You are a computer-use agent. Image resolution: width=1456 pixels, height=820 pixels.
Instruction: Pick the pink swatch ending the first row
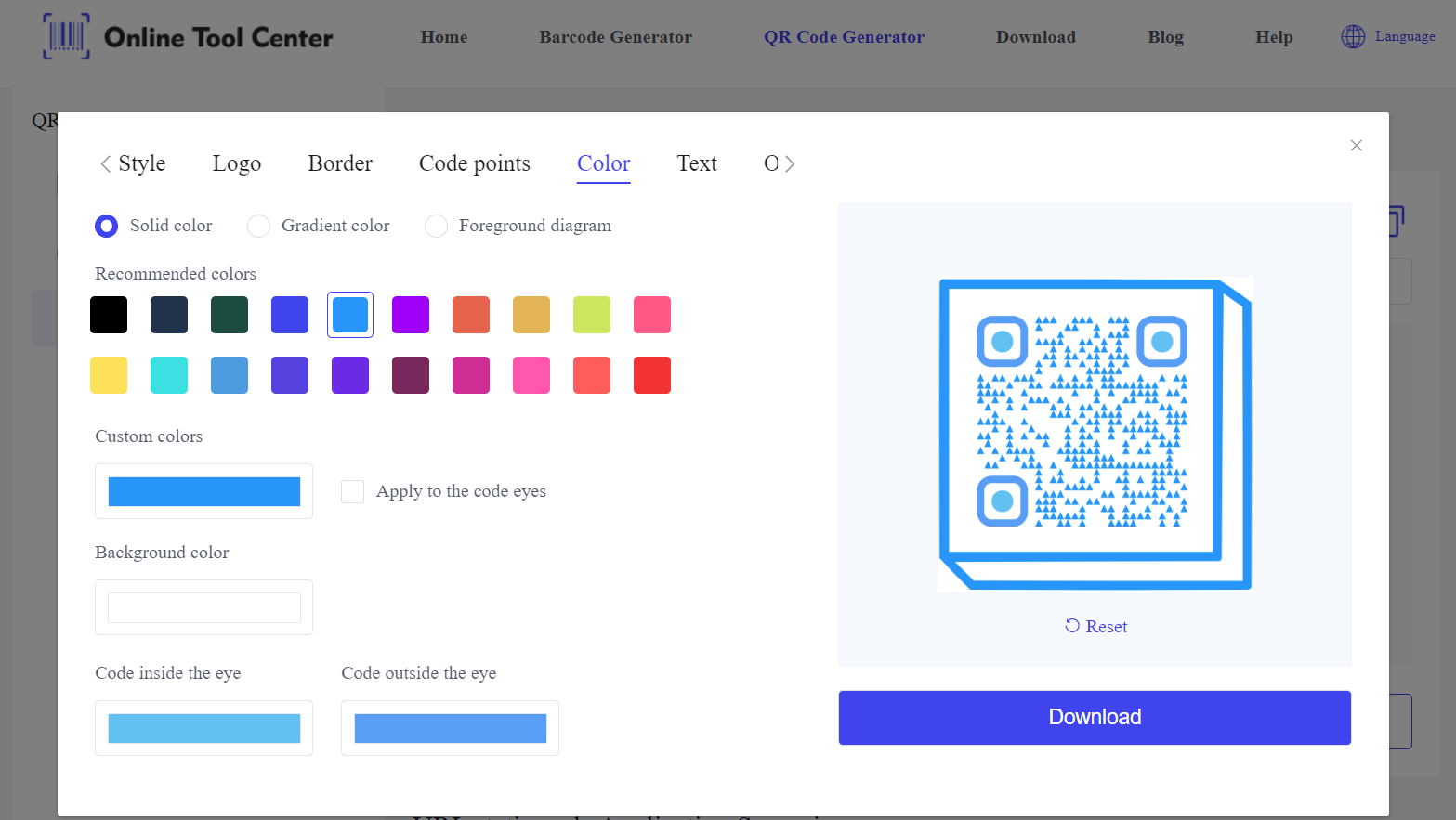(652, 315)
